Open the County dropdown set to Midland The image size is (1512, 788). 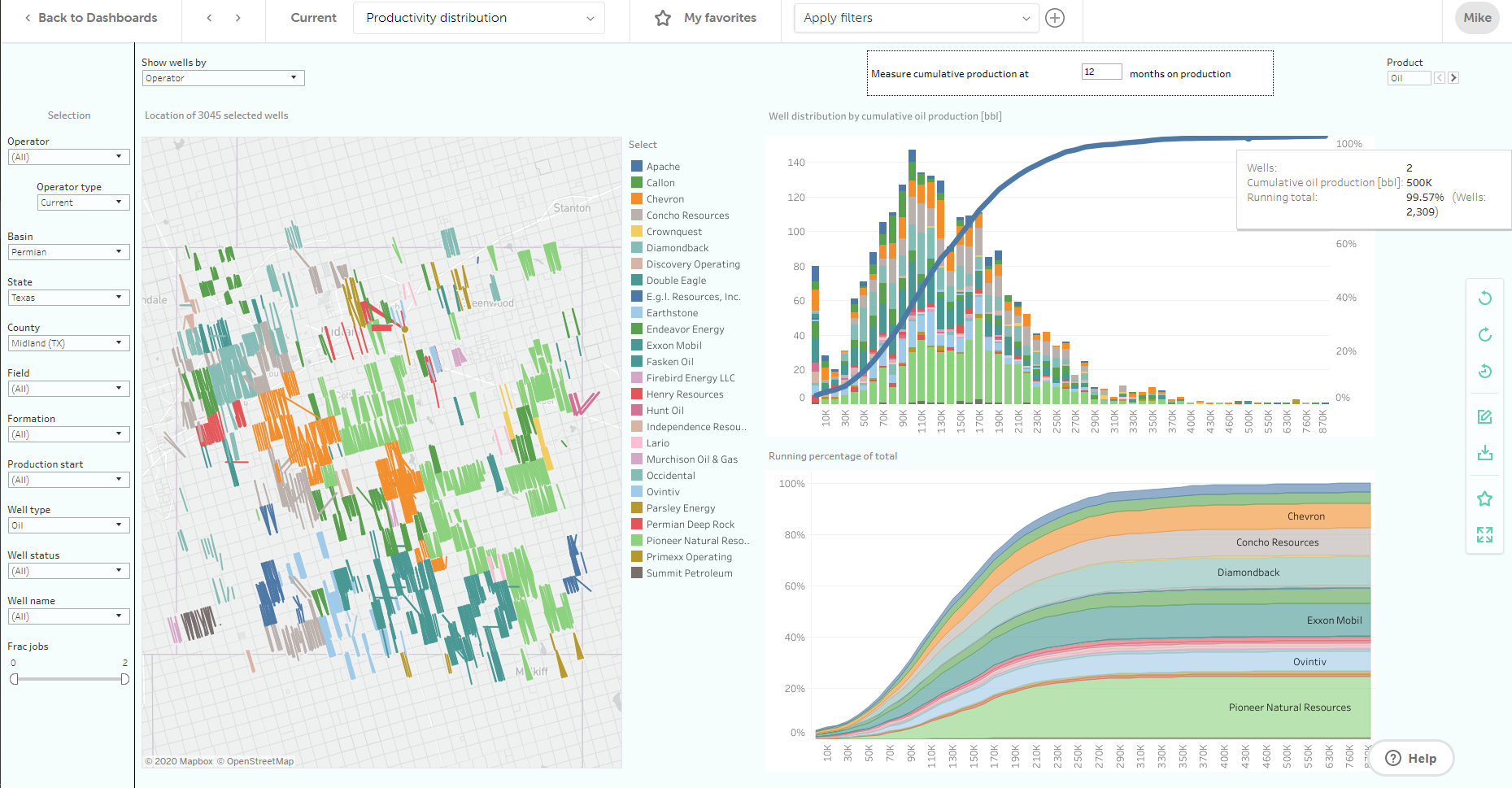point(68,343)
